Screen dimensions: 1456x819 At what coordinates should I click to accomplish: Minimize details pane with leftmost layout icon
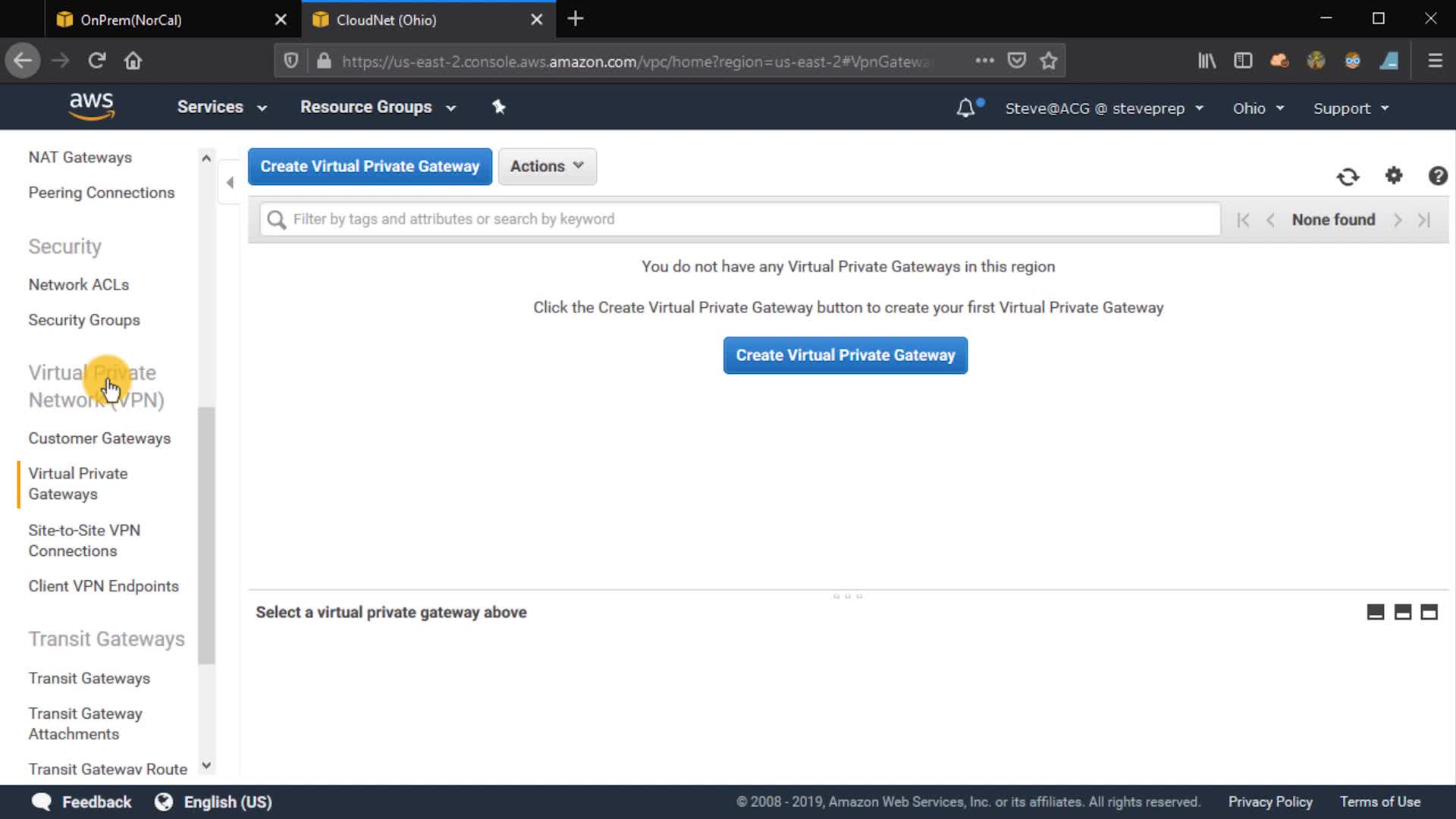[1375, 612]
